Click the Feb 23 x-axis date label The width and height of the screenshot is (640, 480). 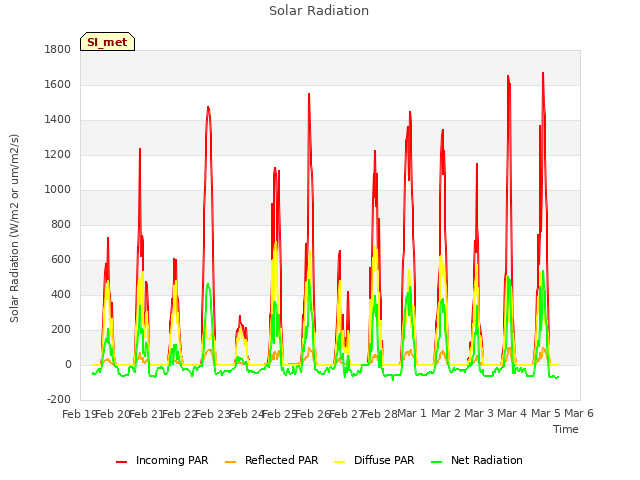pyautogui.click(x=212, y=414)
